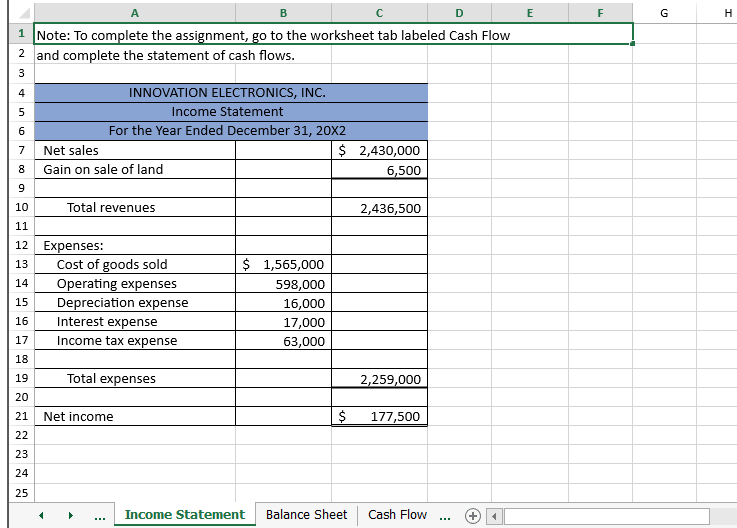Screen dimensions: 737x528
Task: Select depreciation value 16,000
Action: pos(283,302)
